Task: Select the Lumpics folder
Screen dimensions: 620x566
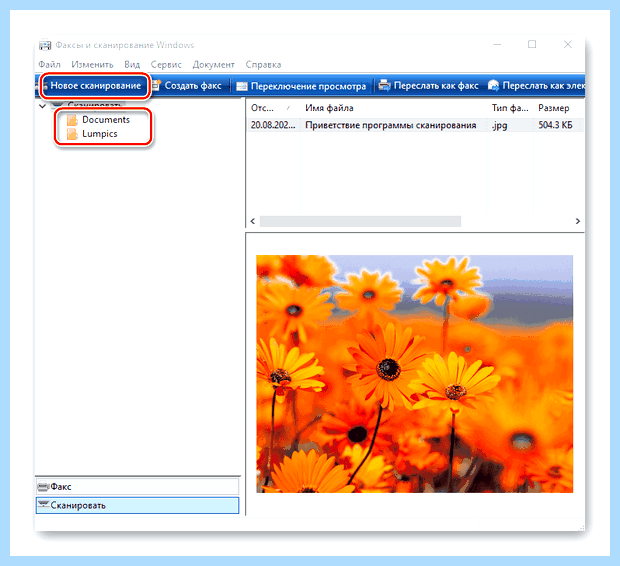Action: tap(100, 134)
